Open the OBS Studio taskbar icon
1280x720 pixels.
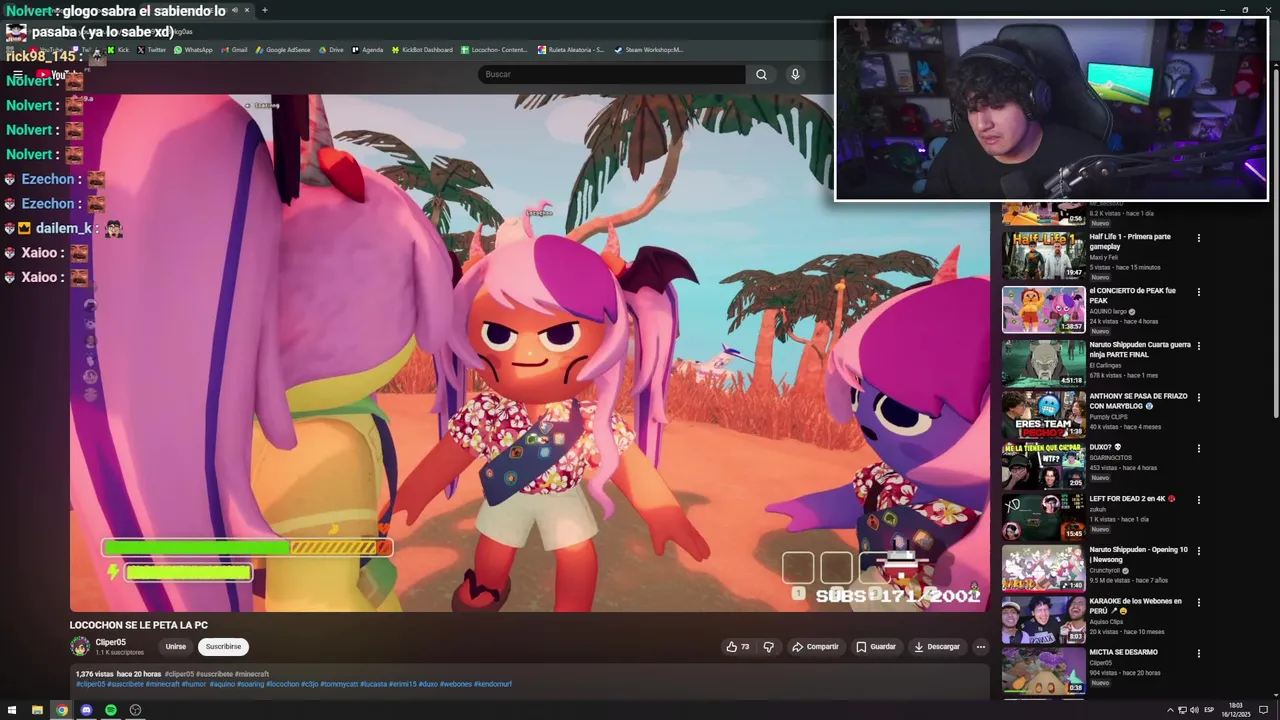point(135,710)
